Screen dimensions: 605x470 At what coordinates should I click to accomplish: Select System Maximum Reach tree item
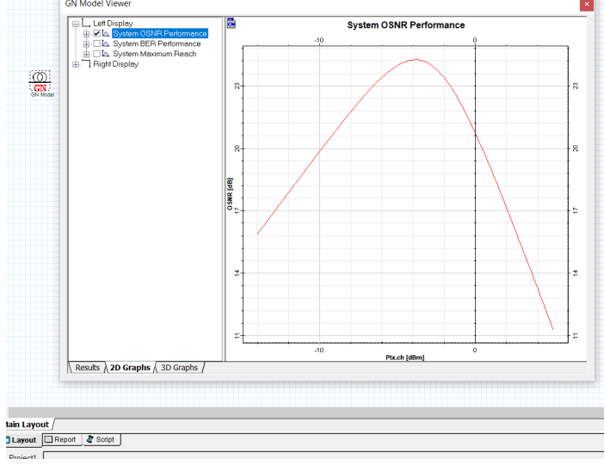pyautogui.click(x=154, y=54)
